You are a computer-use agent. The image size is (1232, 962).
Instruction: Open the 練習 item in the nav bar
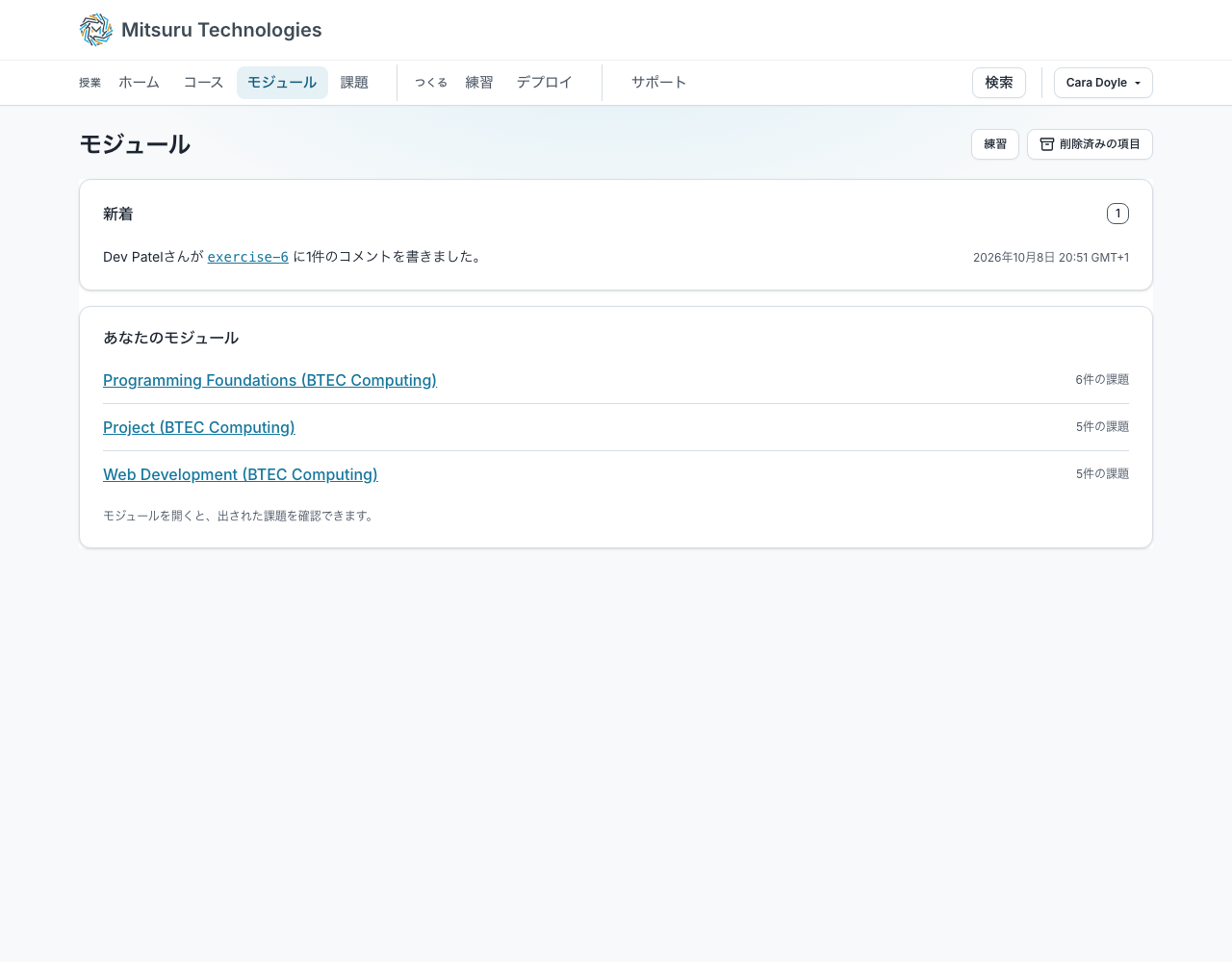tap(479, 83)
